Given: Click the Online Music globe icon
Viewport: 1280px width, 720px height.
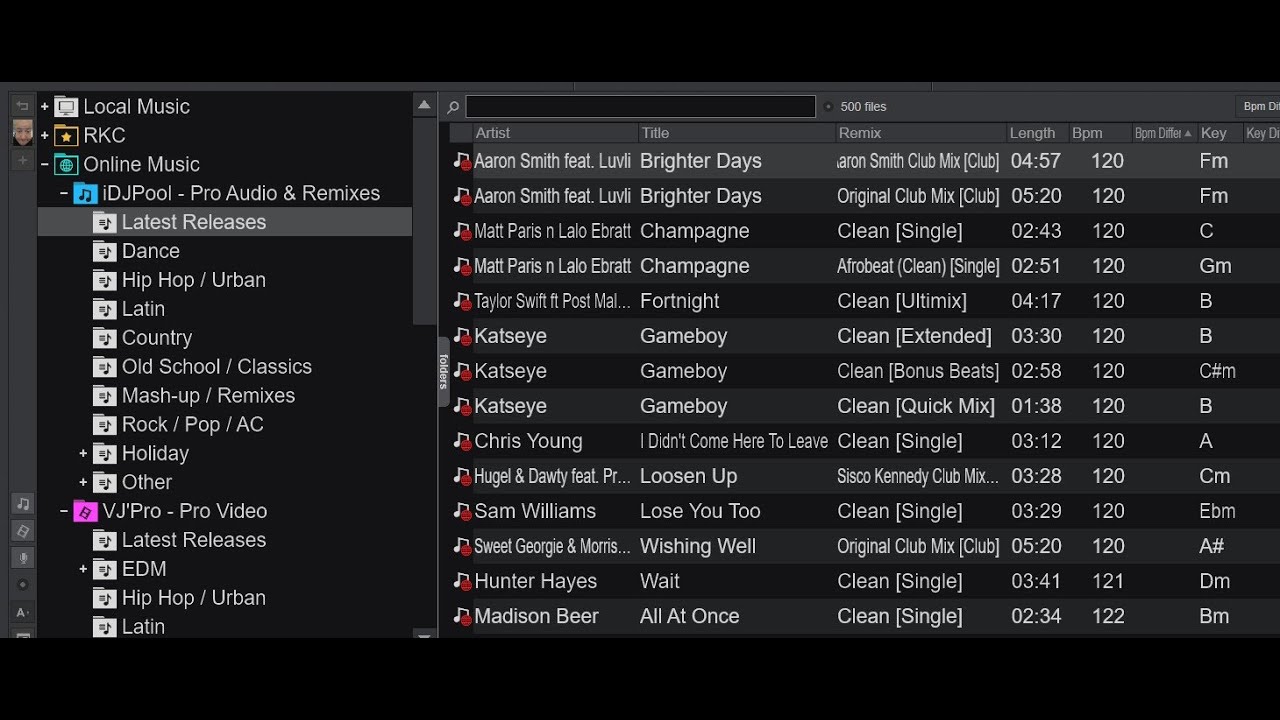Looking at the screenshot, I should [66, 164].
